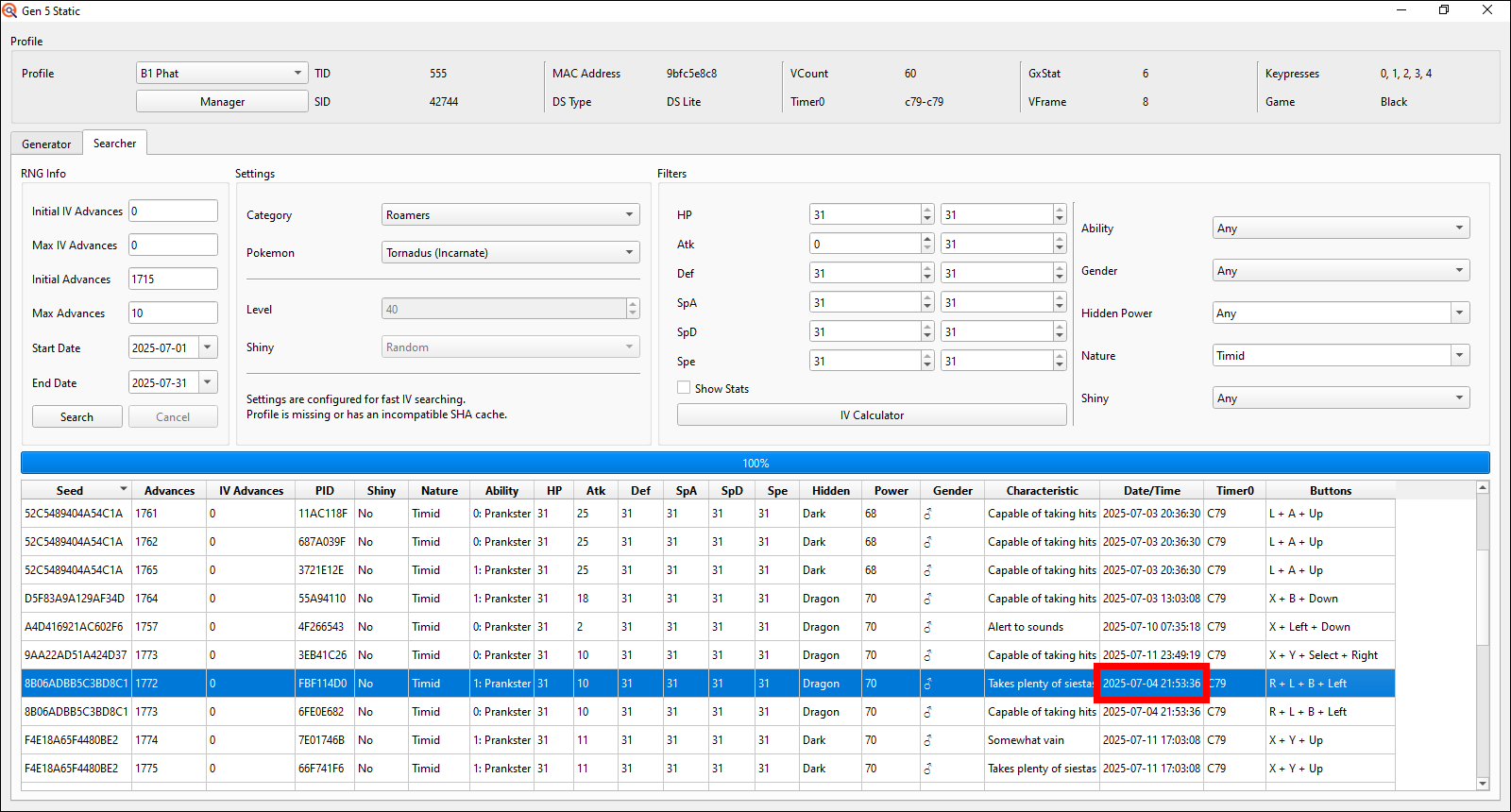The image size is (1511, 812).
Task: Click the app icon in title bar
Action: [10, 10]
